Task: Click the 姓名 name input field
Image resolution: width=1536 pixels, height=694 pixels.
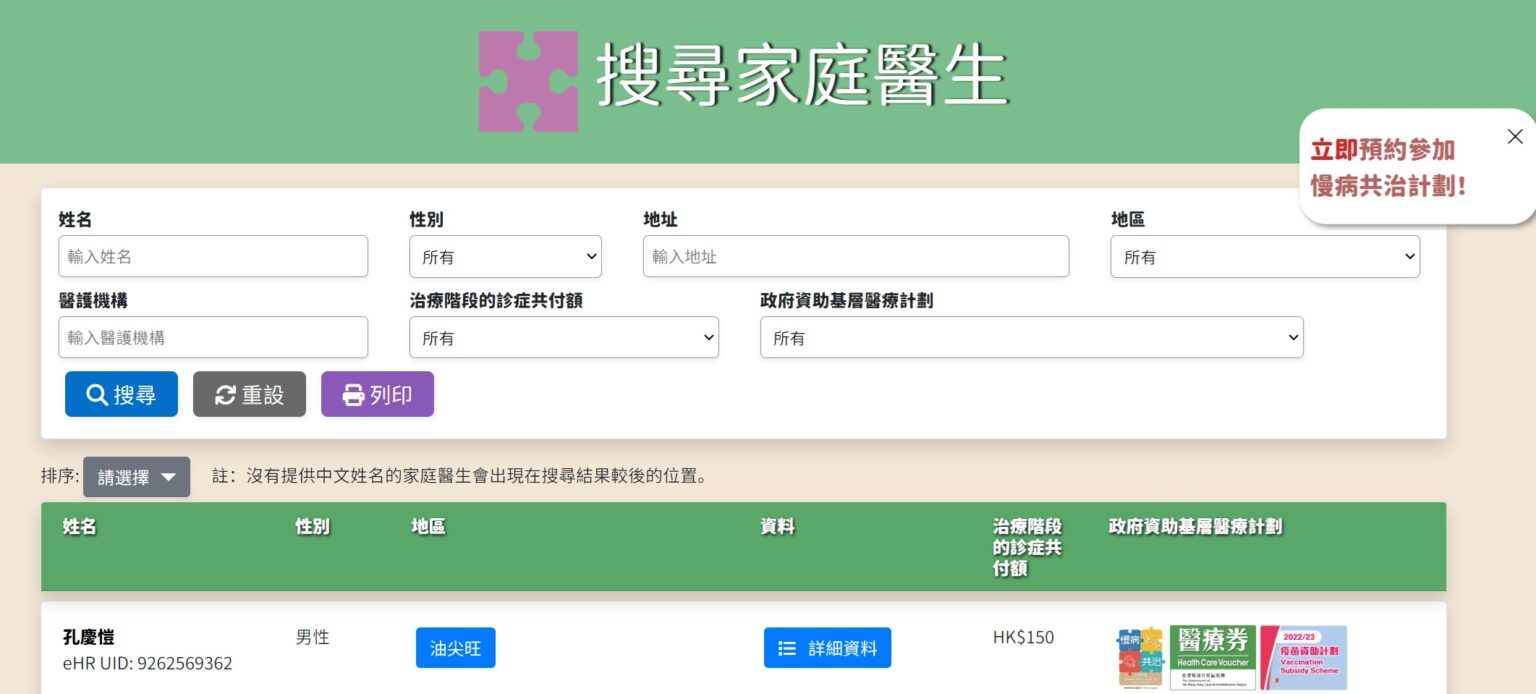Action: [x=213, y=257]
